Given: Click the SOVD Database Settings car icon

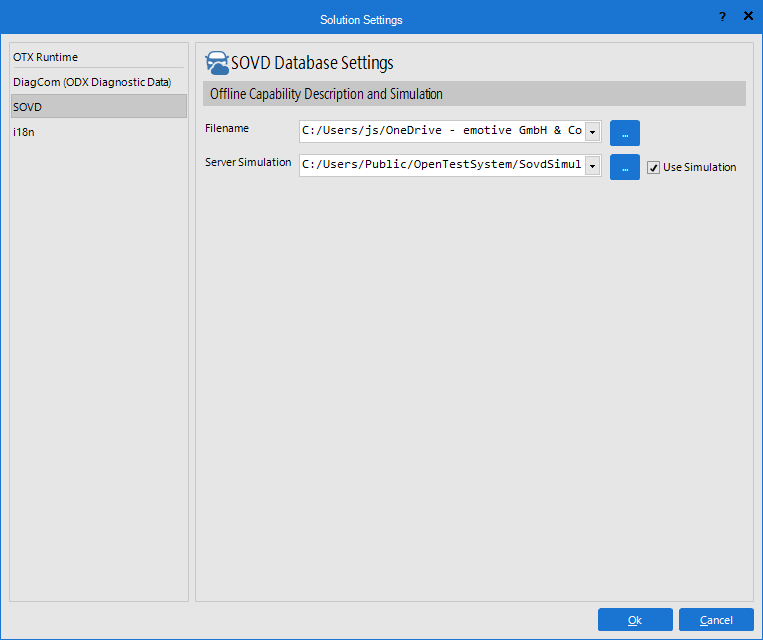Looking at the screenshot, I should point(217,63).
